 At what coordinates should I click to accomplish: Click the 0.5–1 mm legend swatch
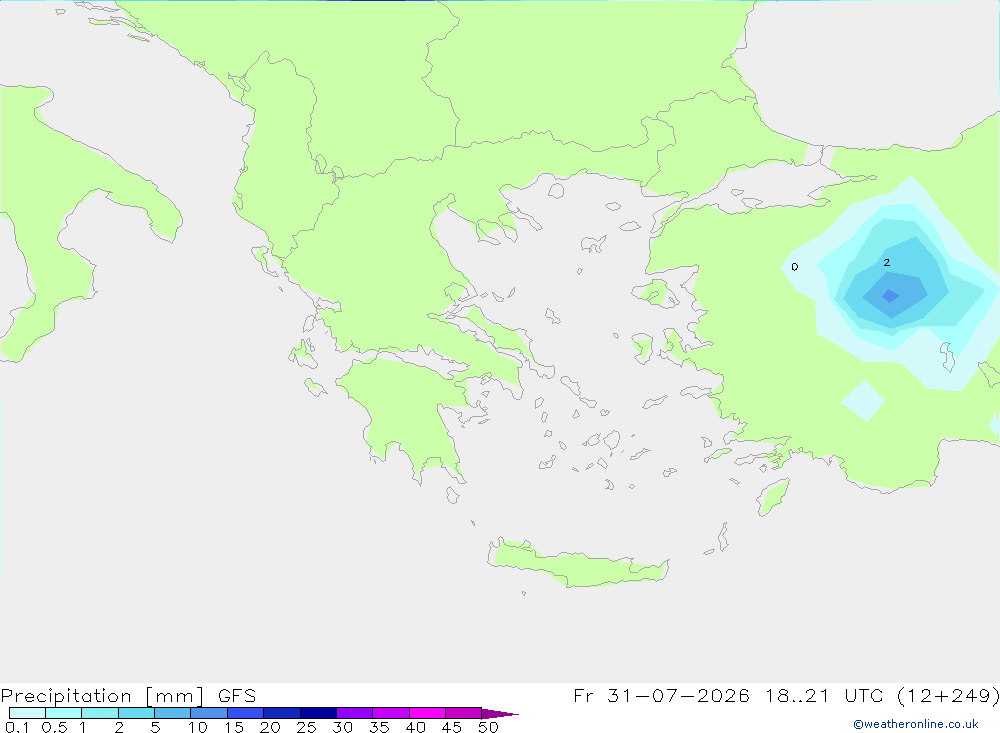(x=64, y=713)
